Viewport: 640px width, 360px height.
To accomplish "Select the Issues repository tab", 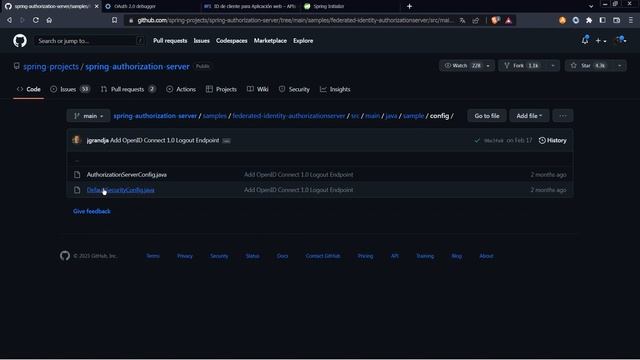I will pos(69,89).
